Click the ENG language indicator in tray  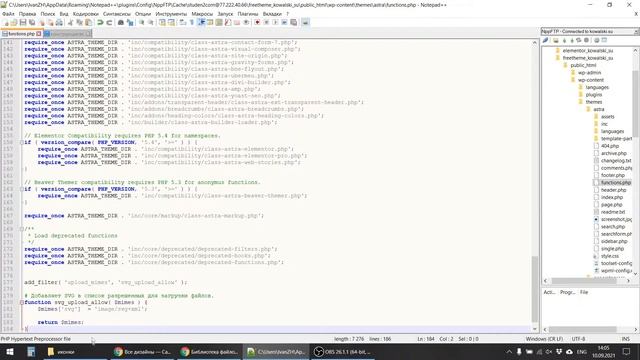[x=581, y=351]
